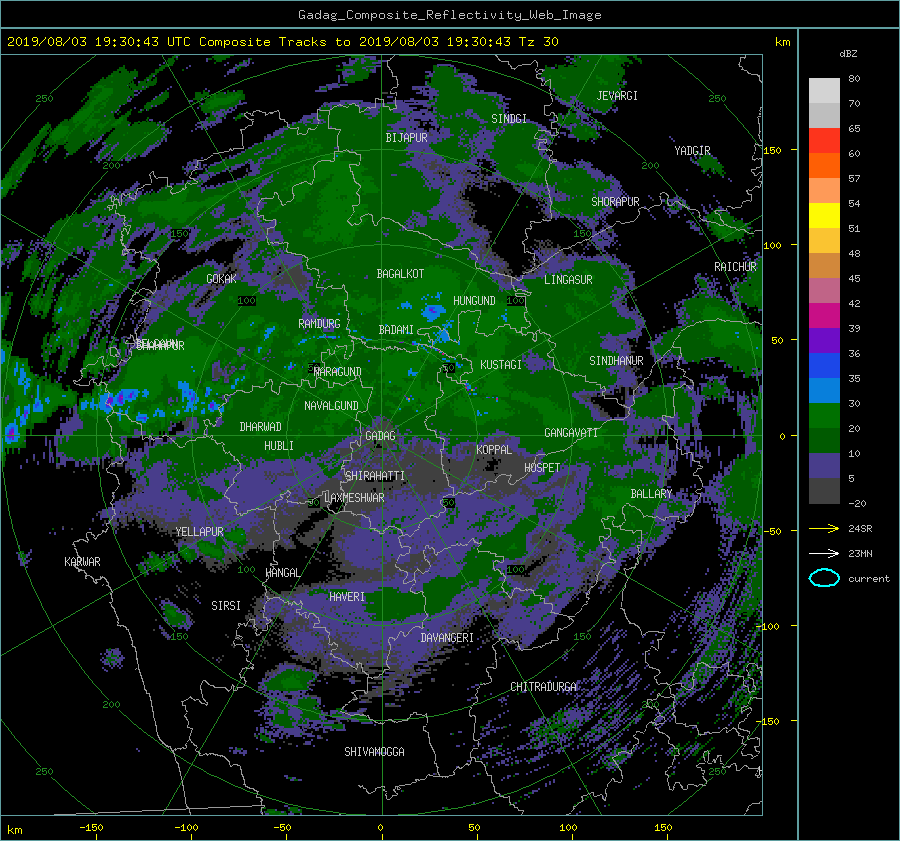Click the 'current' legend label
Viewport: 900px width, 841px height.
pos(869,579)
